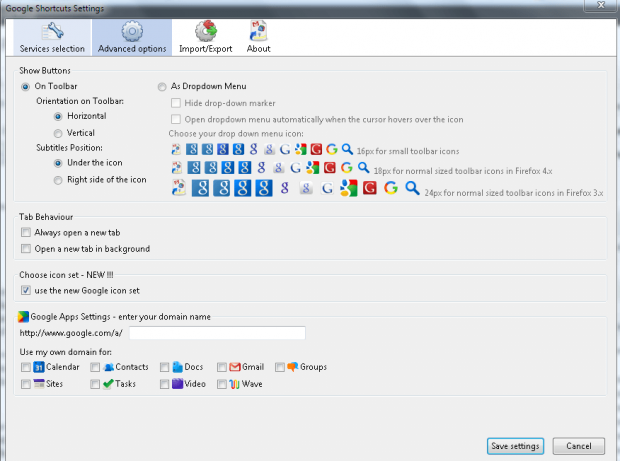Image resolution: width=620 pixels, height=461 pixels.
Task: Set subtitles position to Under the icon
Action: point(58,163)
